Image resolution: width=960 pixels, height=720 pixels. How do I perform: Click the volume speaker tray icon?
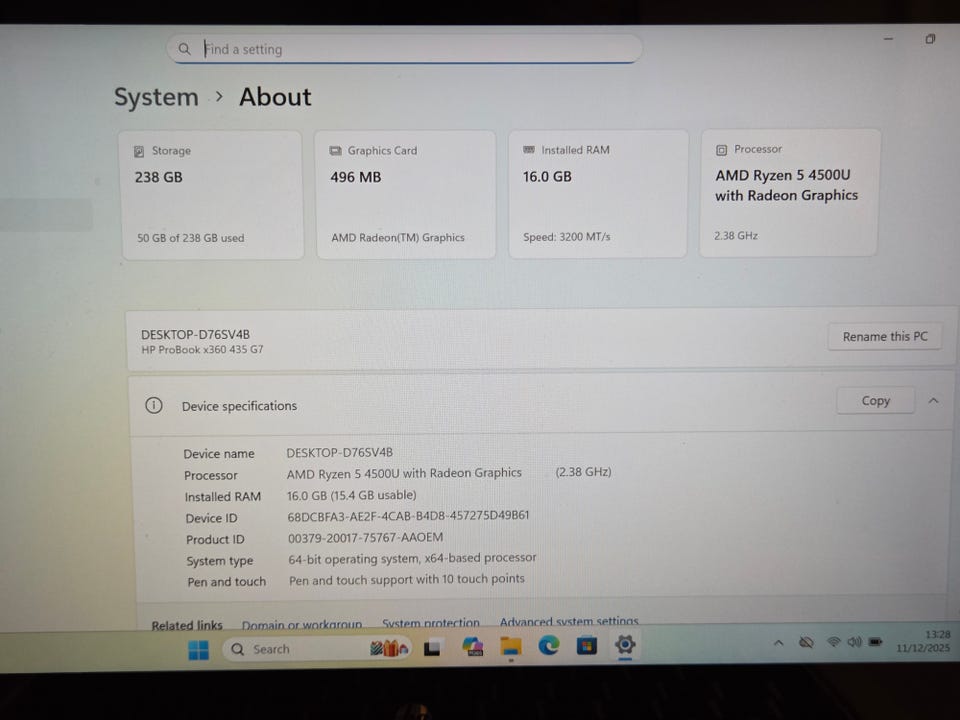tap(854, 642)
